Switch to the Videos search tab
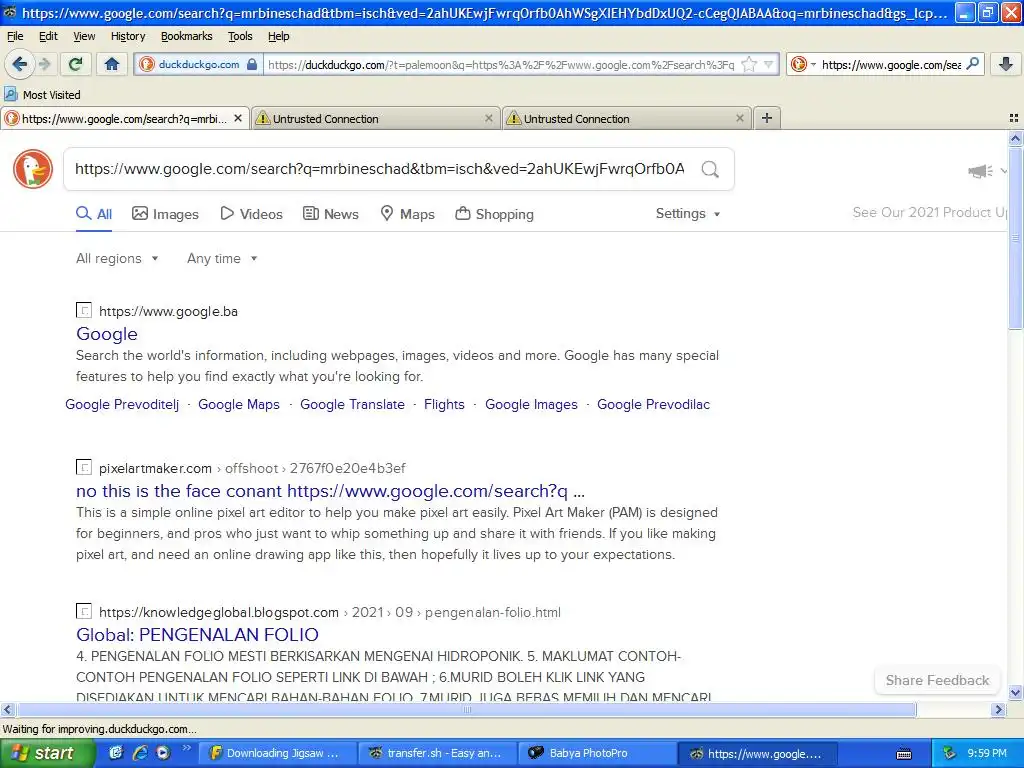 click(251, 214)
